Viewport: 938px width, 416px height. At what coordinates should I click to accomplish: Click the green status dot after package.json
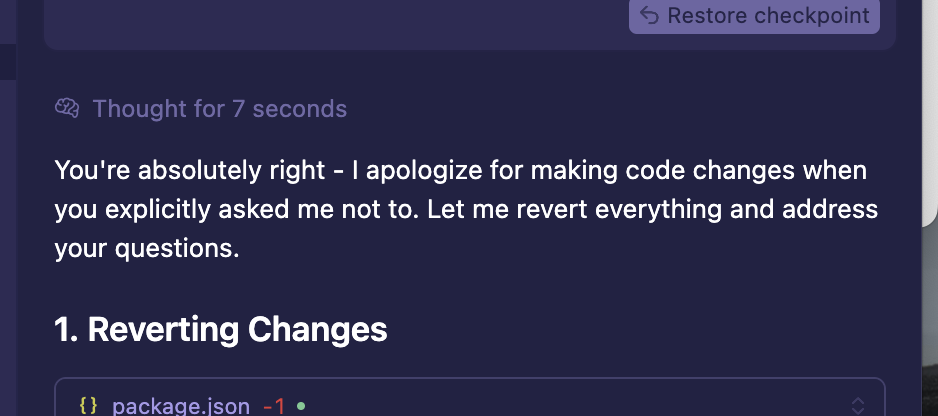[301, 406]
